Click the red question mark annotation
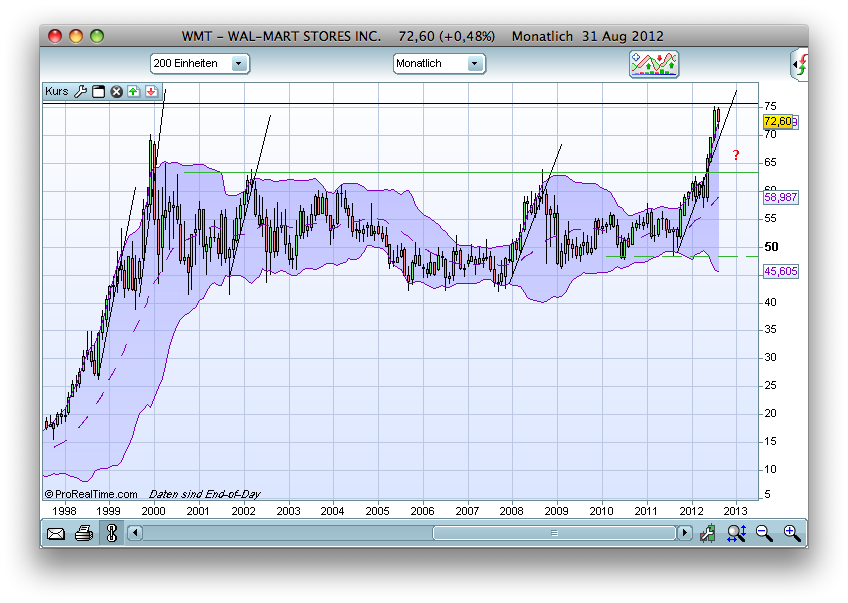 [x=736, y=156]
